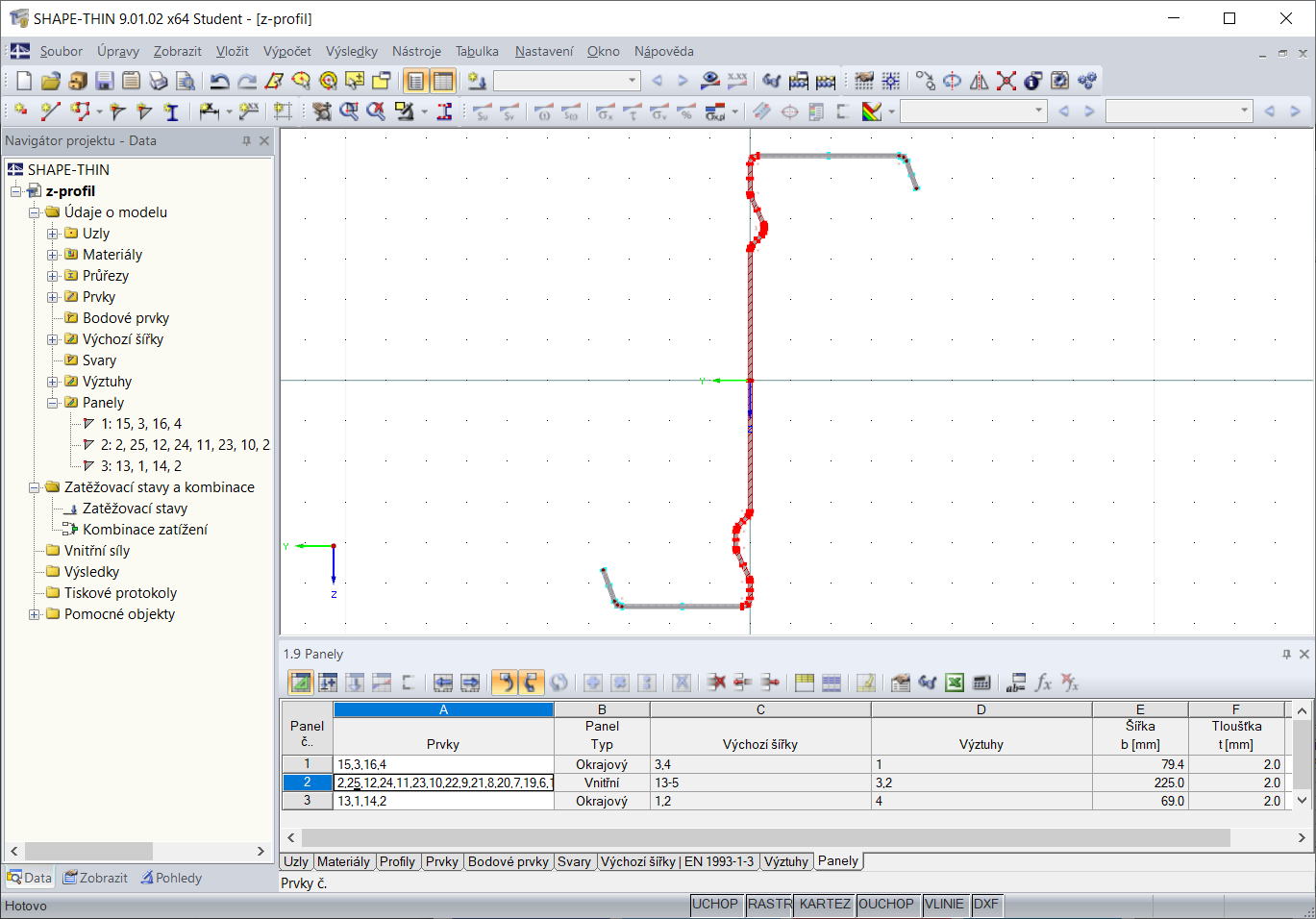1316x919 pixels.
Task: Click the table vertical scrollbar down arrow
Action: [1303, 800]
